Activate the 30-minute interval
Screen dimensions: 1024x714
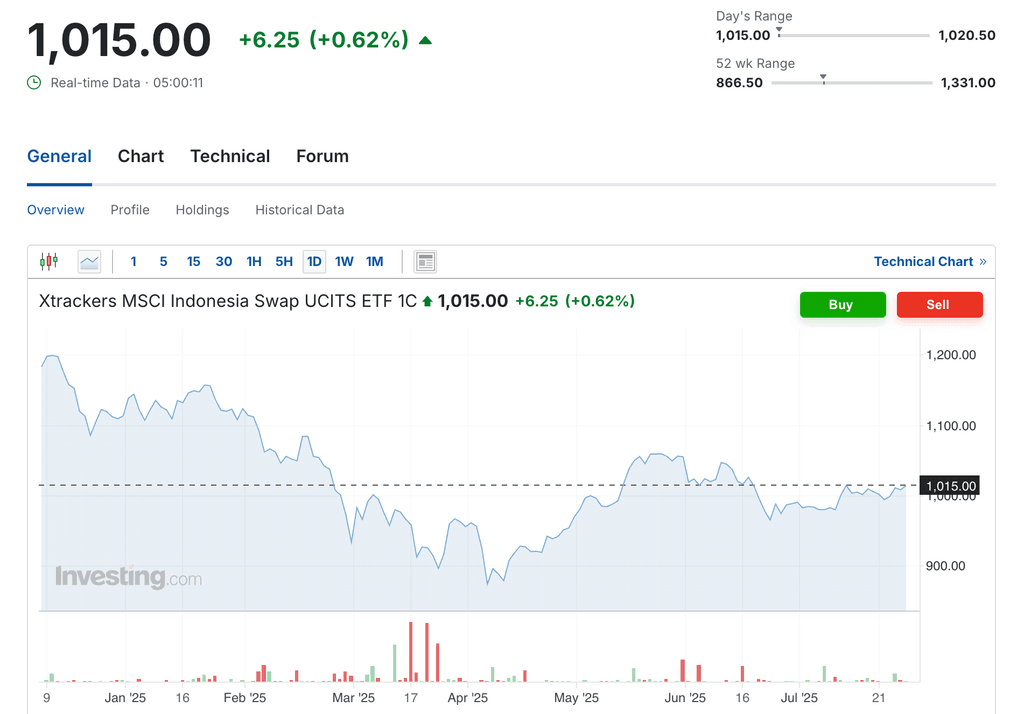click(223, 261)
